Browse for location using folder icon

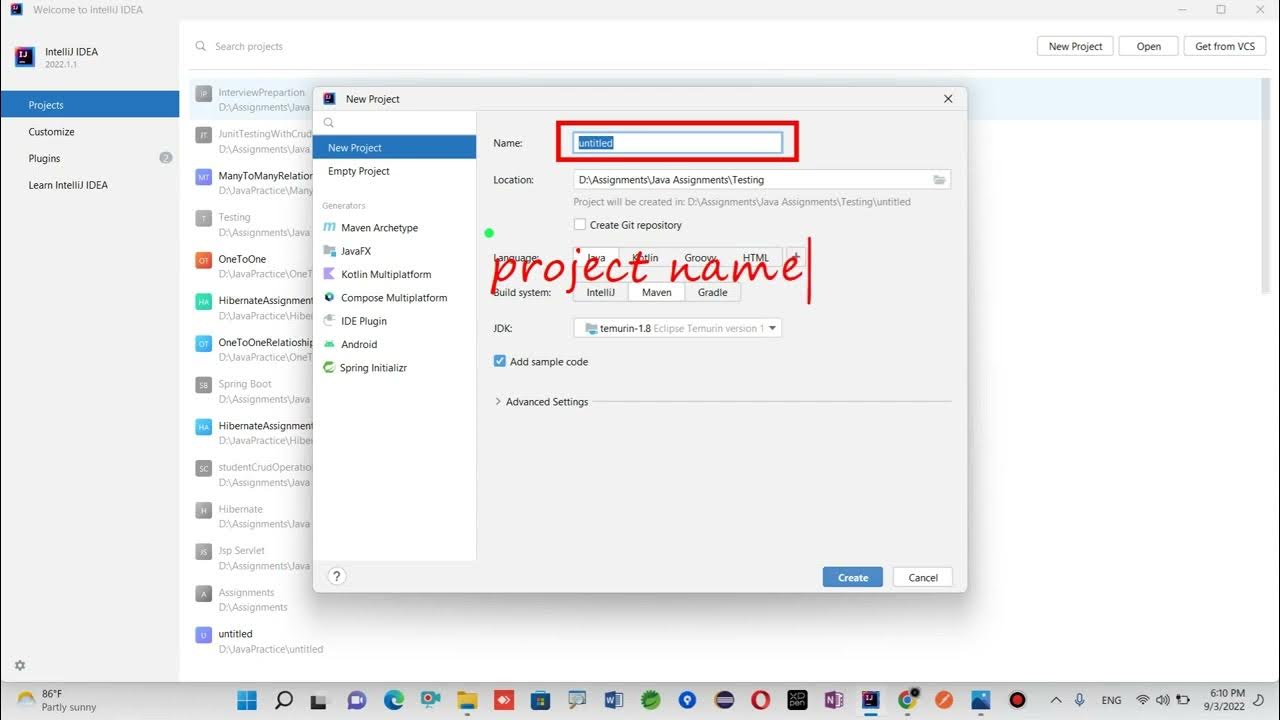(x=939, y=180)
